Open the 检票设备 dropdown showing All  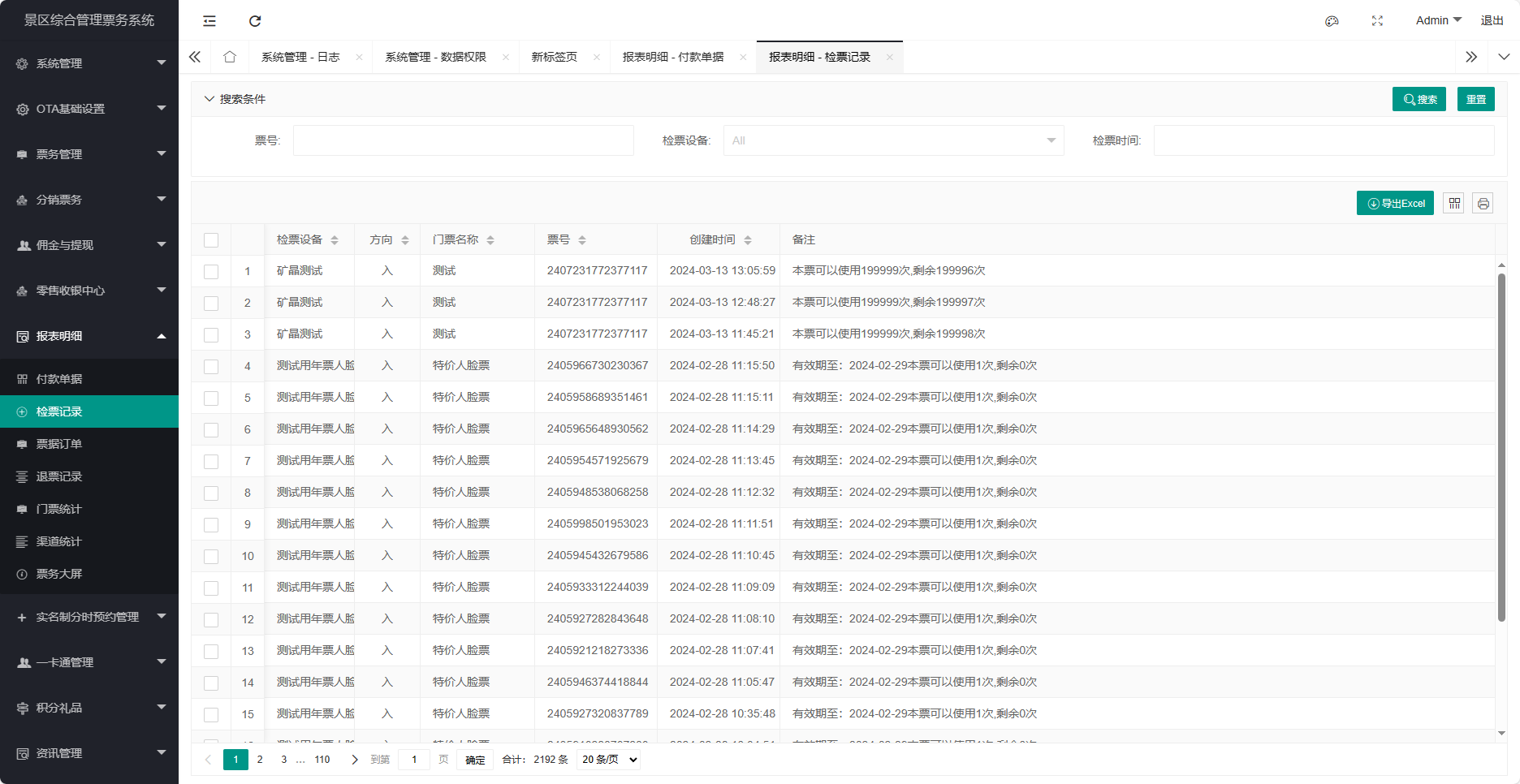click(893, 140)
